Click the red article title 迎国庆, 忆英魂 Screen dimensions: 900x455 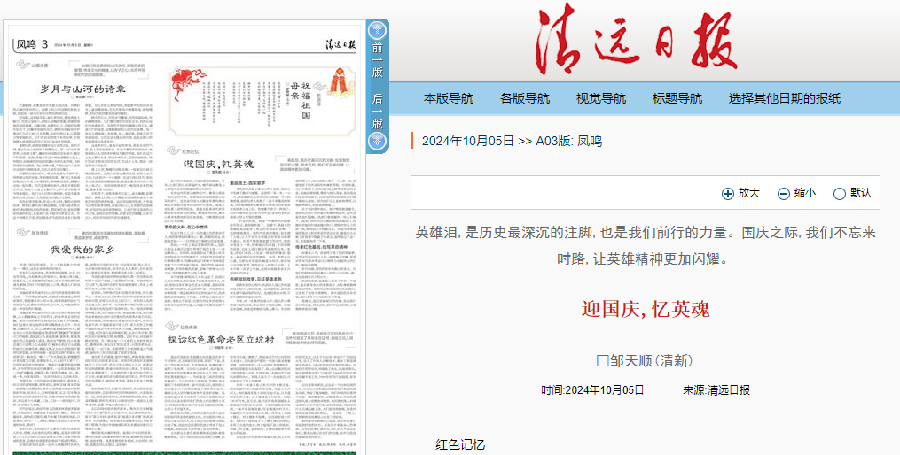pos(645,310)
